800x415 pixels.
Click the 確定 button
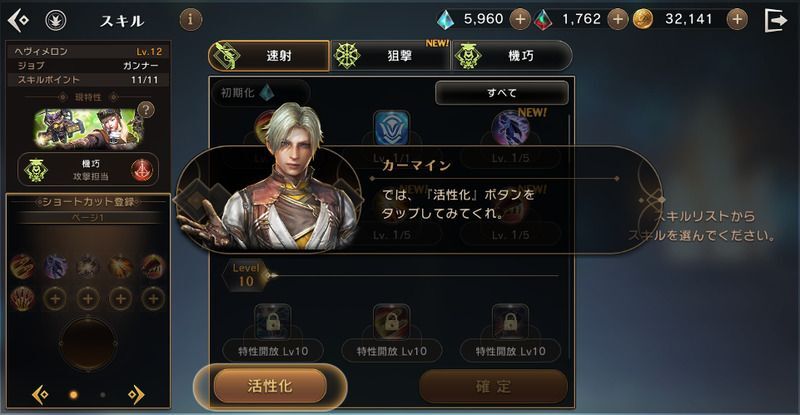coord(493,386)
